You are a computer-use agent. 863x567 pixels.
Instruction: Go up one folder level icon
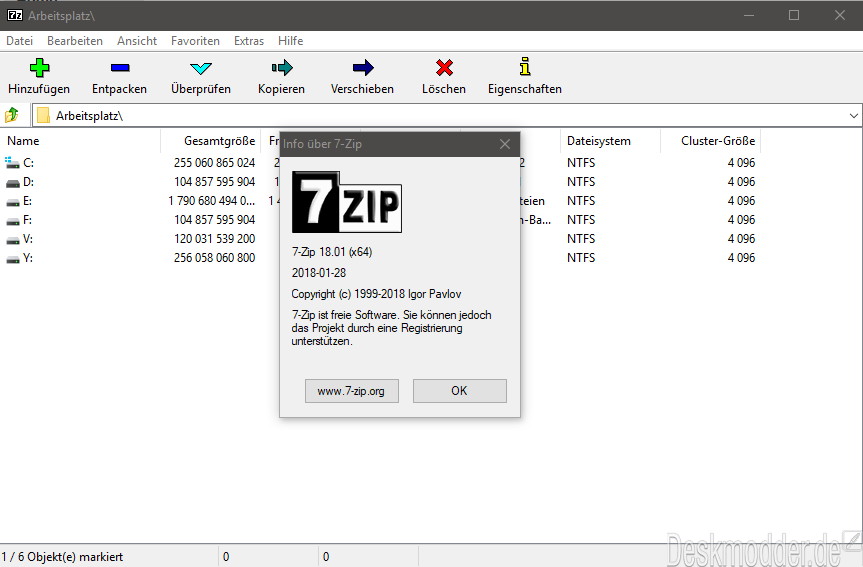(x=12, y=115)
